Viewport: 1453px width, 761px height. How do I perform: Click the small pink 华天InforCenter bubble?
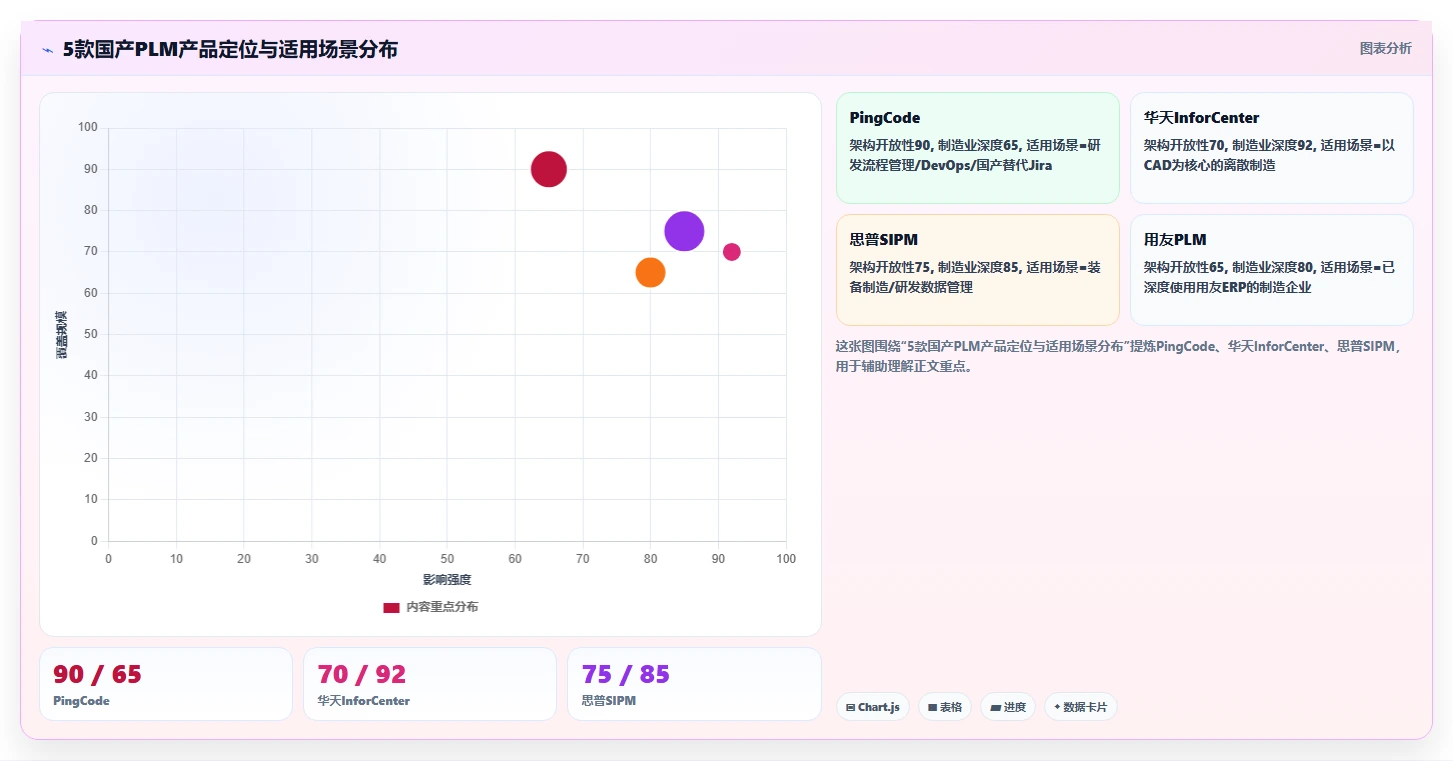pyautogui.click(x=732, y=252)
